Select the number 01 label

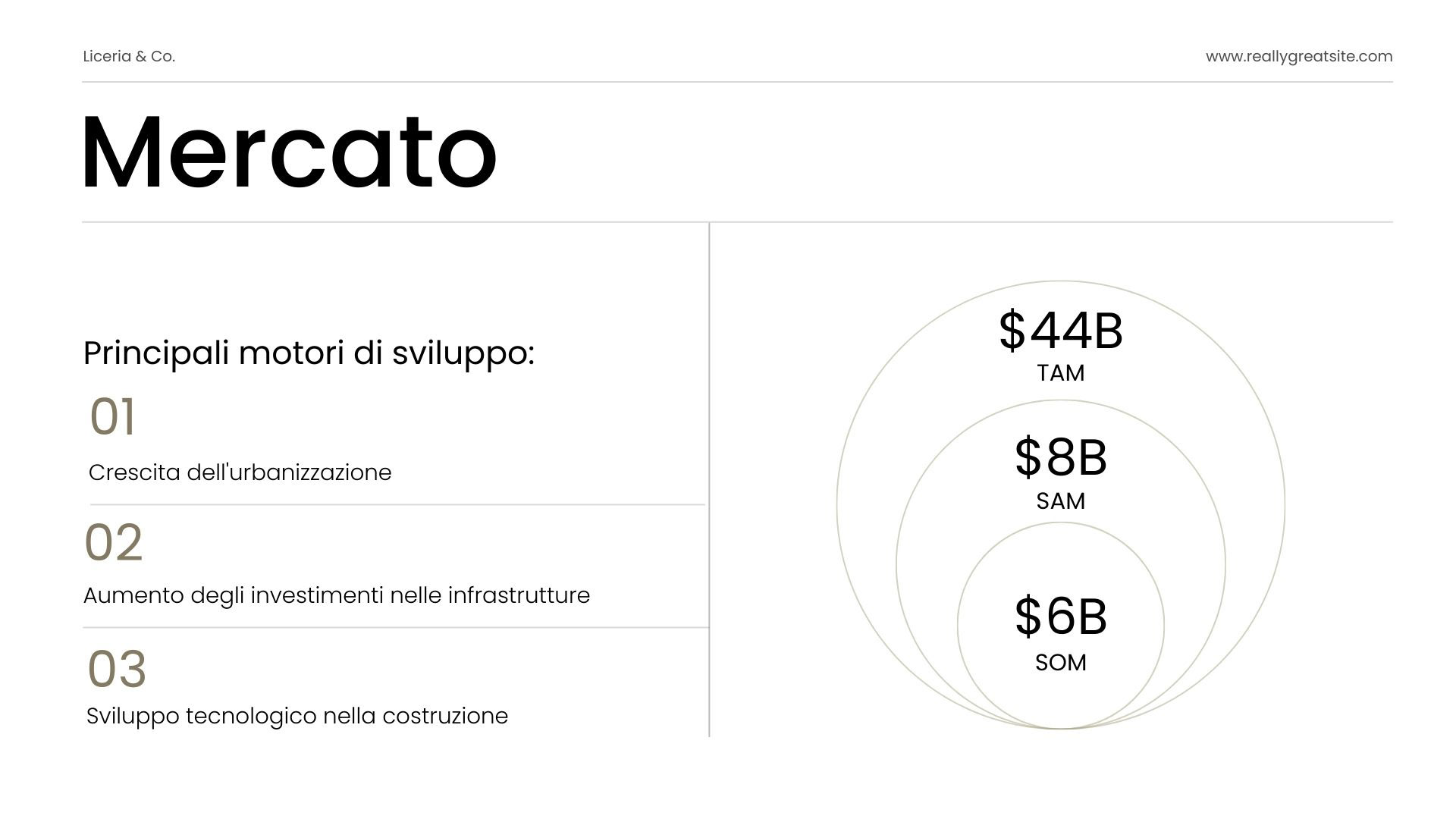pyautogui.click(x=112, y=416)
